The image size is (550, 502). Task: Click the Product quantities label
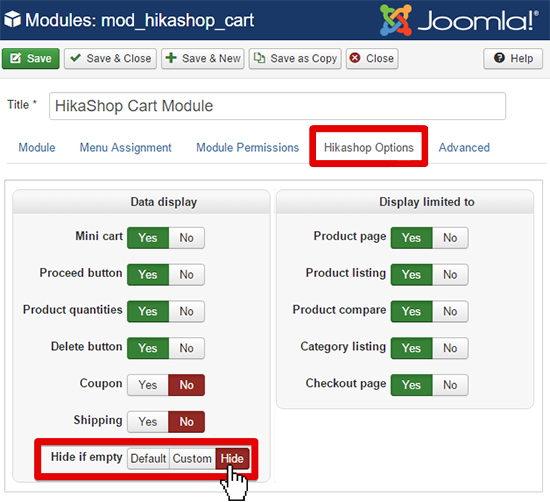[x=73, y=310]
